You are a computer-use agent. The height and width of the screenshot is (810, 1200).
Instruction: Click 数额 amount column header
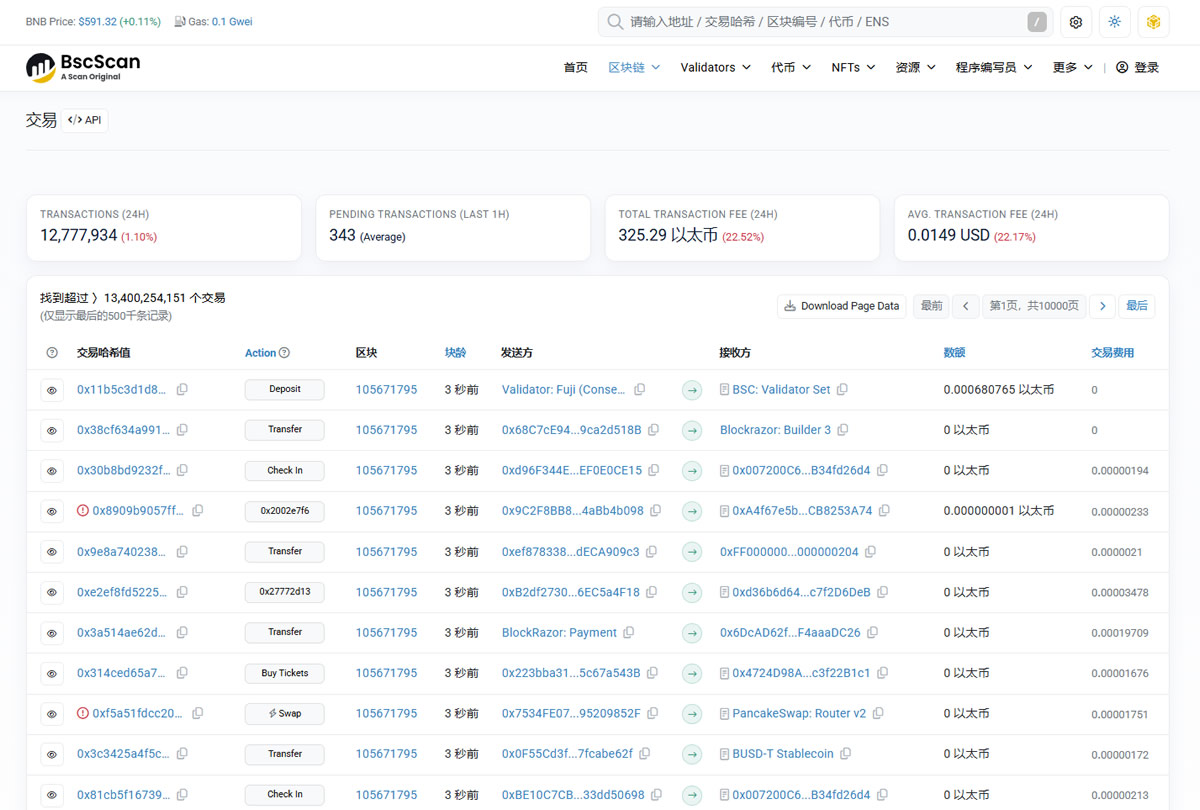point(955,353)
